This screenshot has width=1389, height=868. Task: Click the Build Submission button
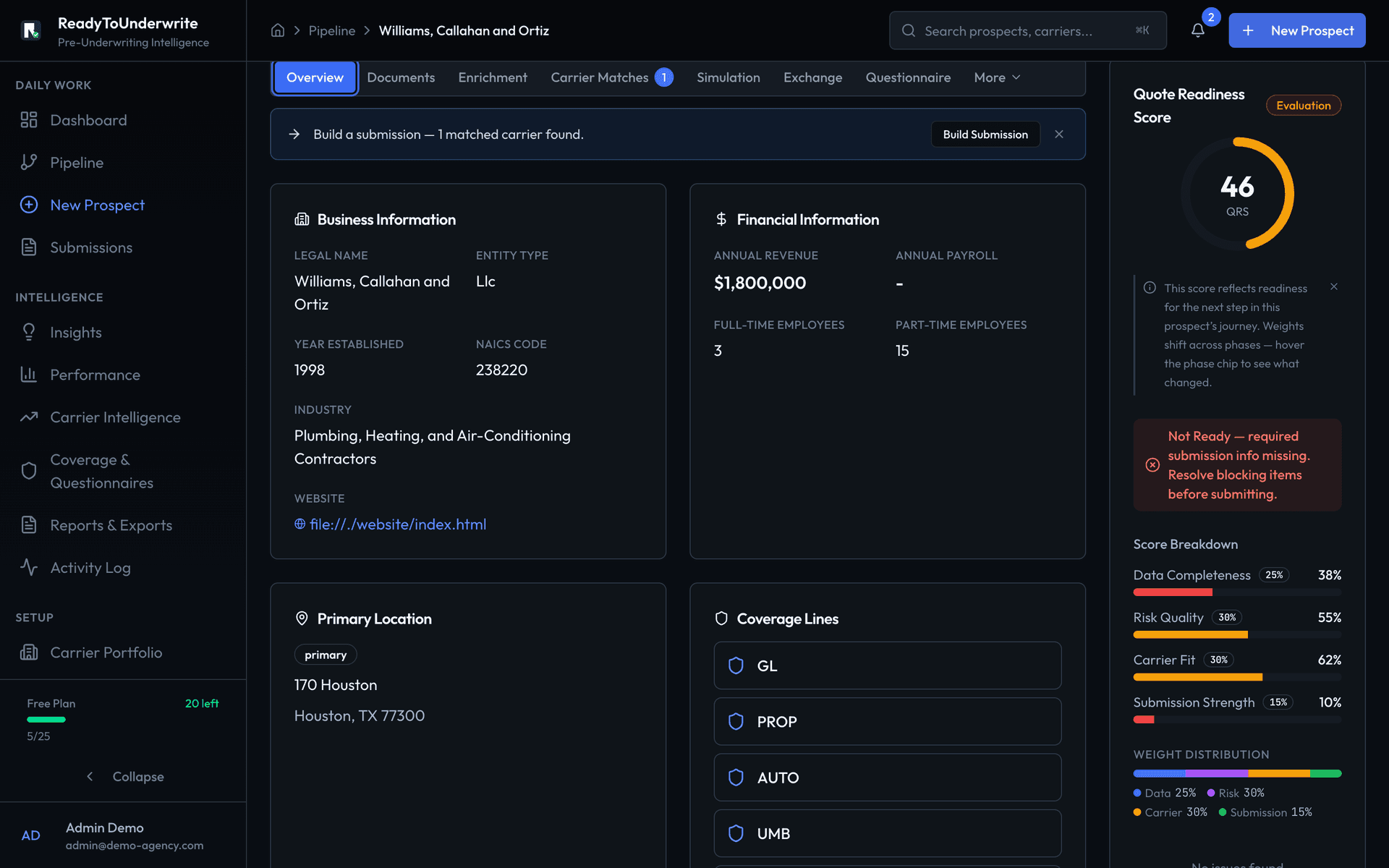pyautogui.click(x=985, y=135)
